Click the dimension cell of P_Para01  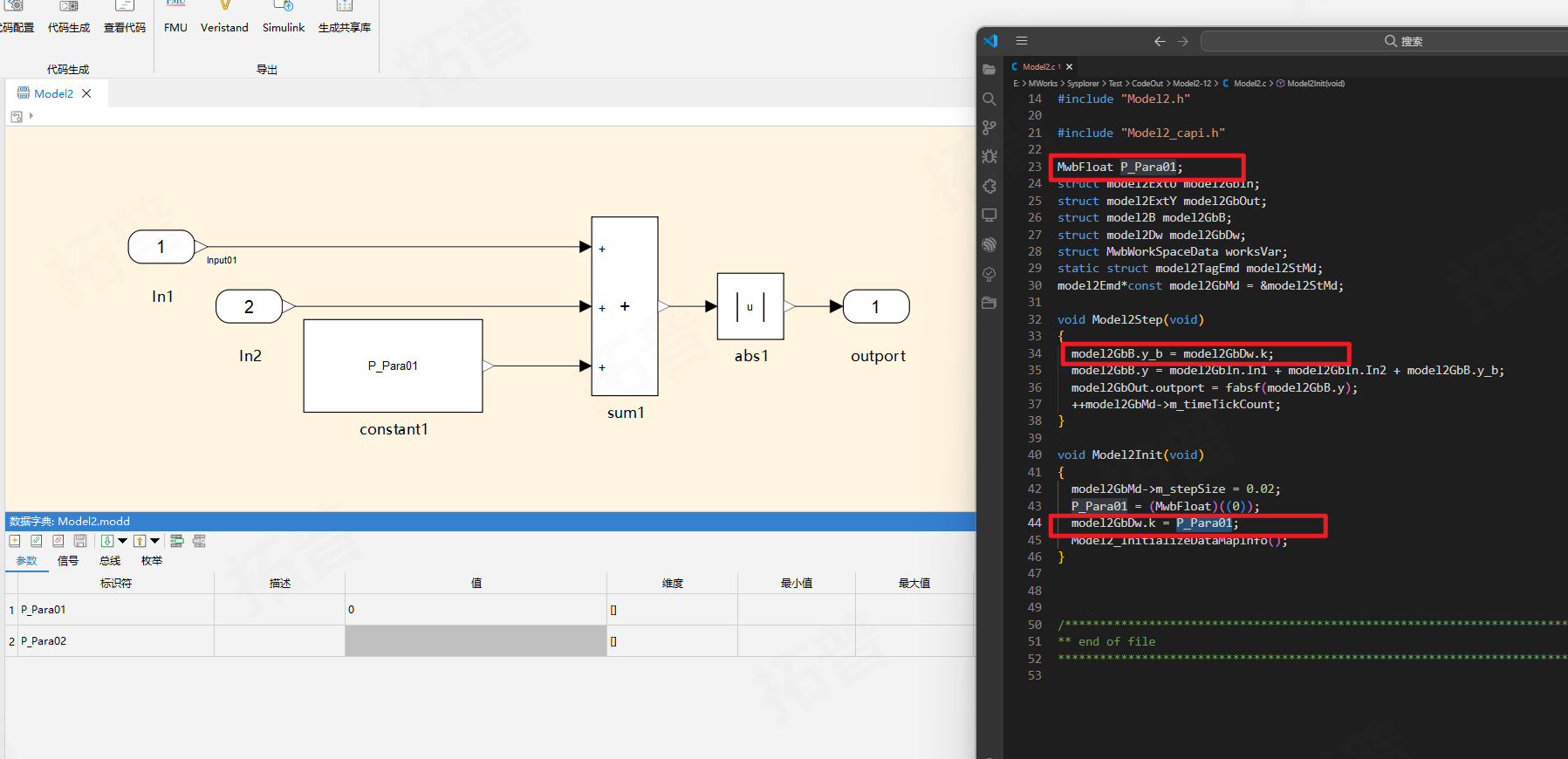pos(673,610)
